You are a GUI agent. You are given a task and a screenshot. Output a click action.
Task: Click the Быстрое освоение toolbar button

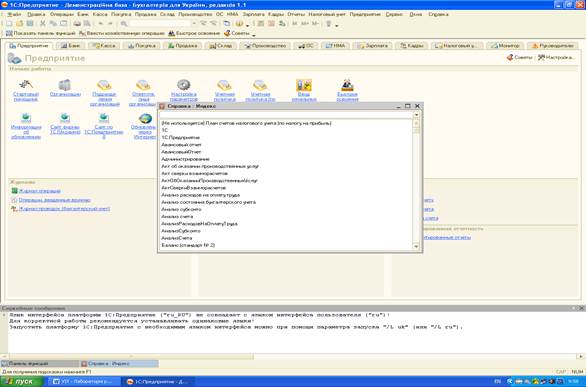(194, 33)
